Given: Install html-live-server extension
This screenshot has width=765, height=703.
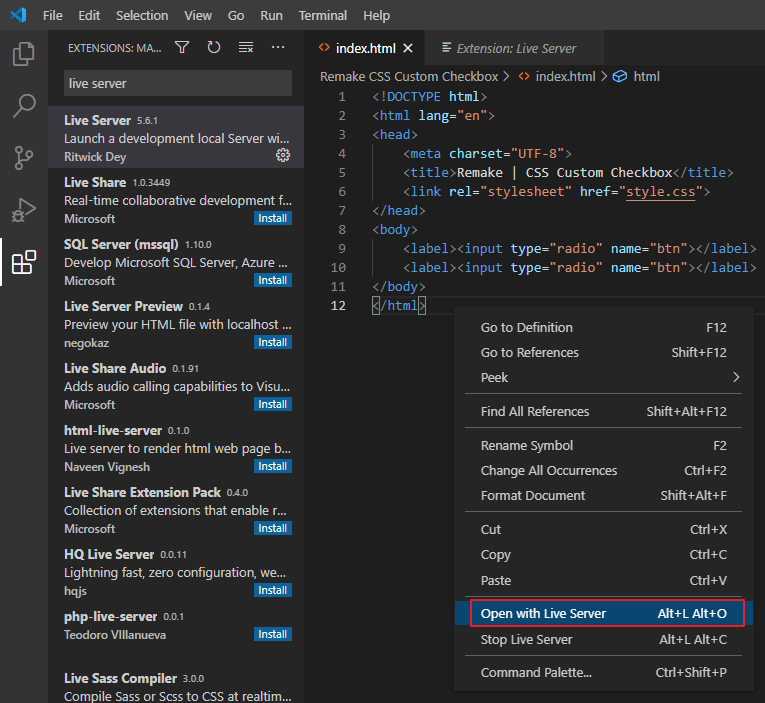Looking at the screenshot, I should pos(273,466).
